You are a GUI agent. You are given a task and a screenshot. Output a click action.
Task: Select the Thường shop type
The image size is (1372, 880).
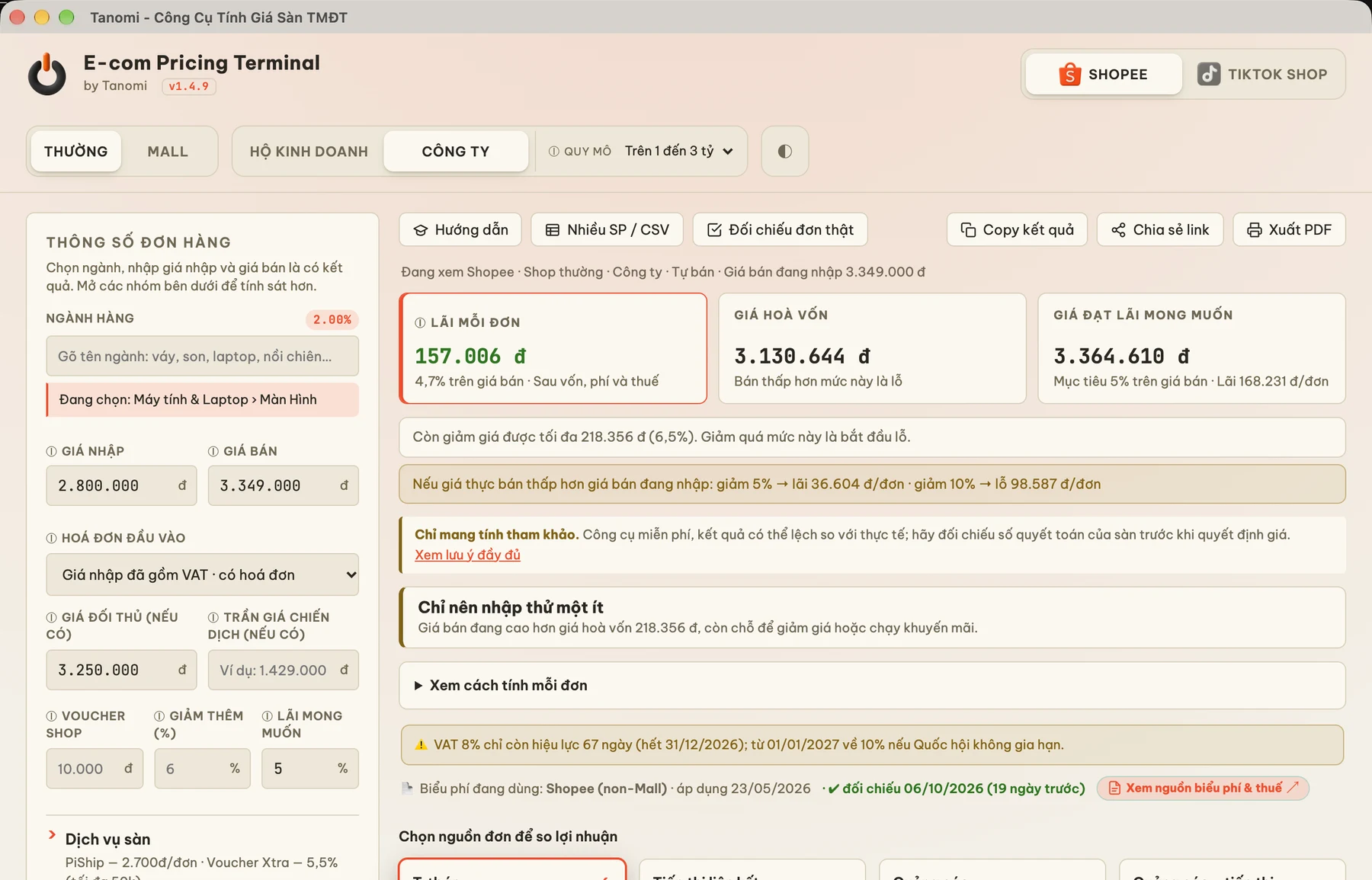[76, 151]
